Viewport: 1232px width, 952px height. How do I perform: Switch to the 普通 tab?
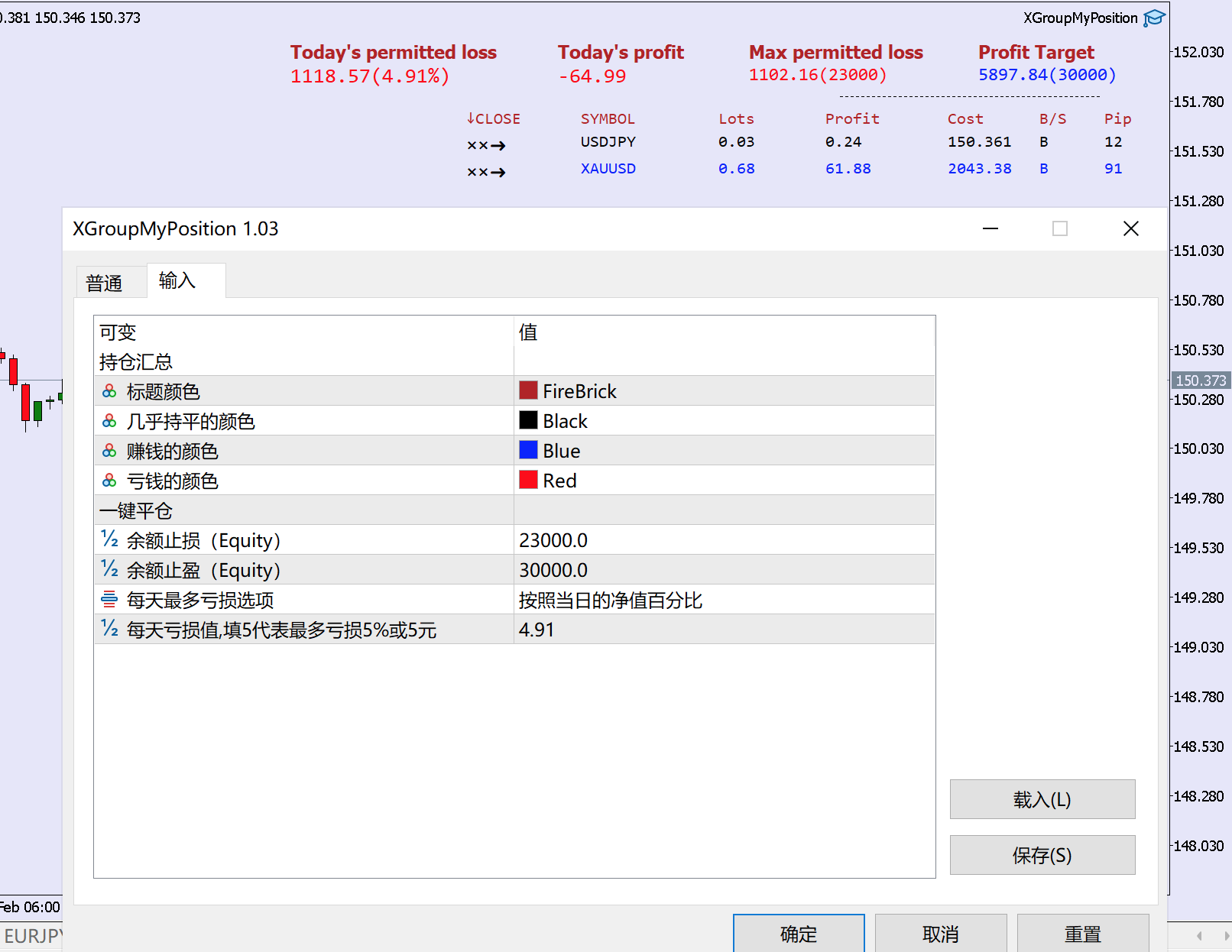click(105, 283)
